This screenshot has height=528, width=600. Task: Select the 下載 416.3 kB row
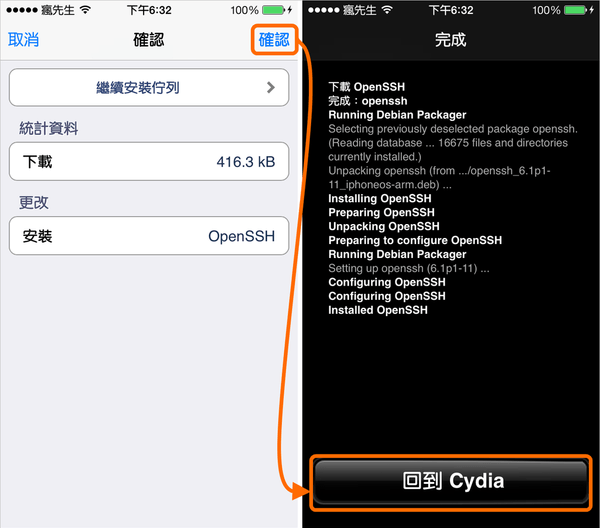[149, 161]
